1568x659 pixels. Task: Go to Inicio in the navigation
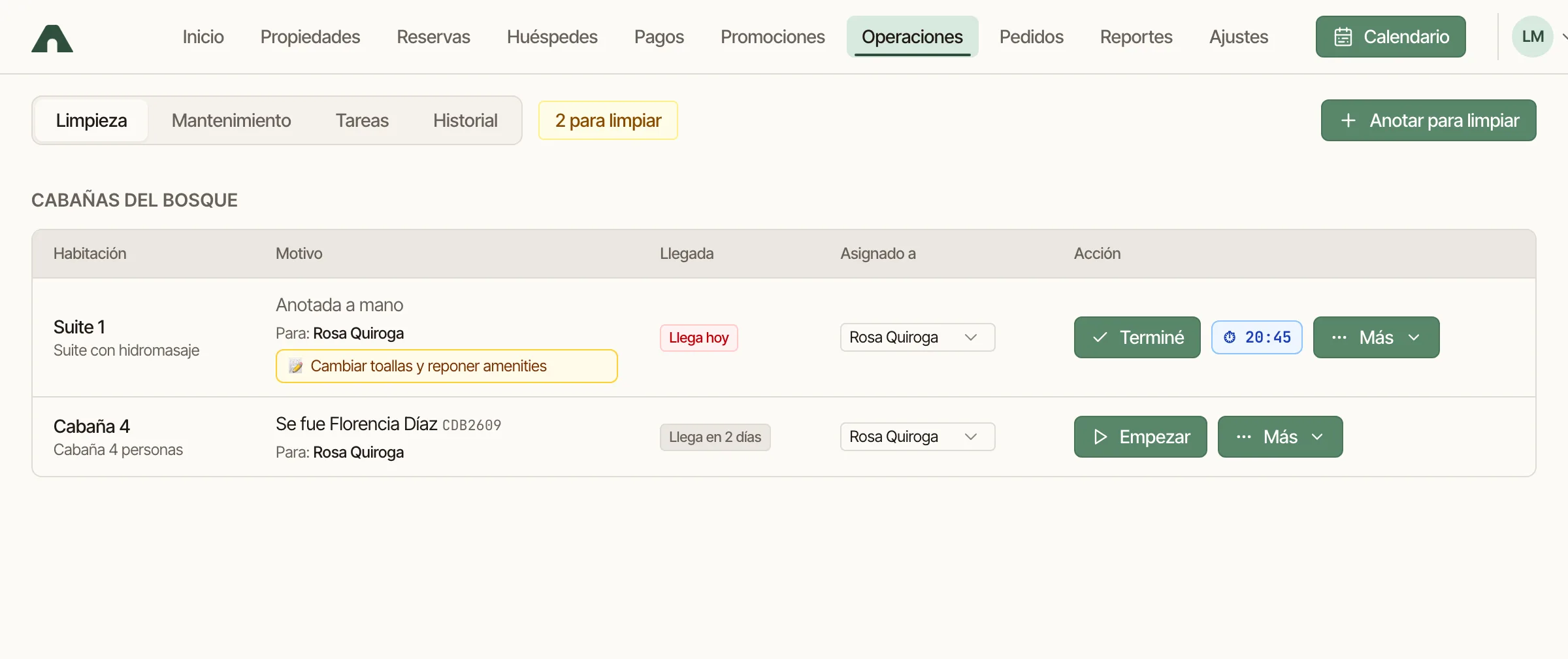pos(203,37)
